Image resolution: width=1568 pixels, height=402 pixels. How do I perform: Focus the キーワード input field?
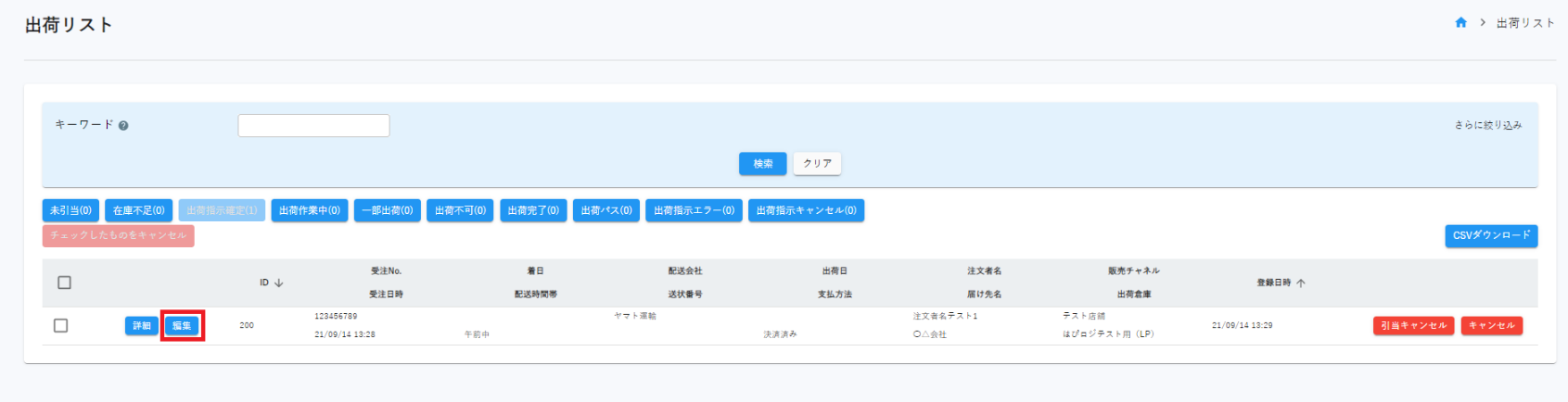pos(313,126)
